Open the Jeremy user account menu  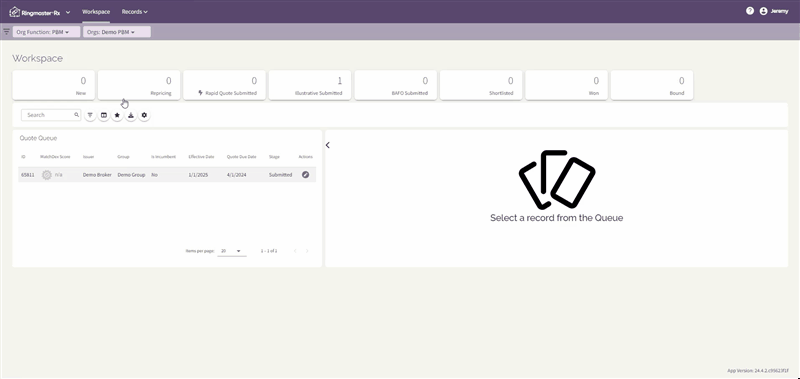773,11
